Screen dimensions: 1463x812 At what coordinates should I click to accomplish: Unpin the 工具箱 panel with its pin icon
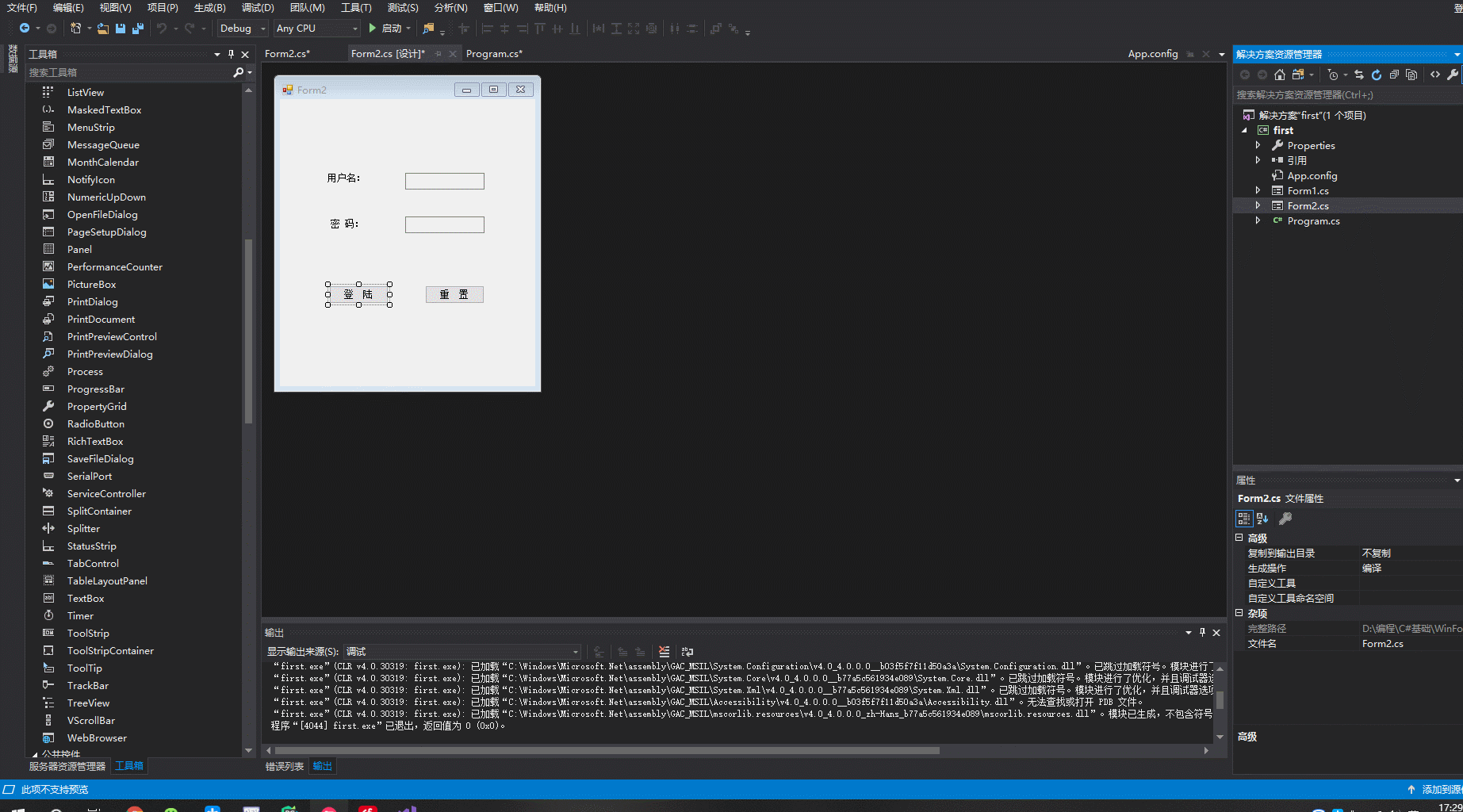coord(230,54)
